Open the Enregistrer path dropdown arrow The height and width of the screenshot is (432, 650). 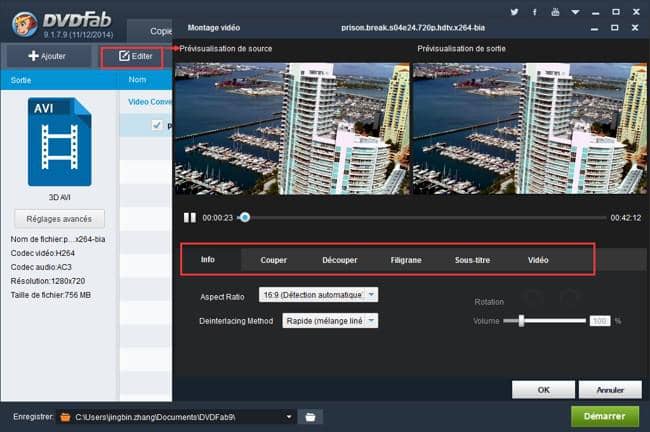coord(289,417)
